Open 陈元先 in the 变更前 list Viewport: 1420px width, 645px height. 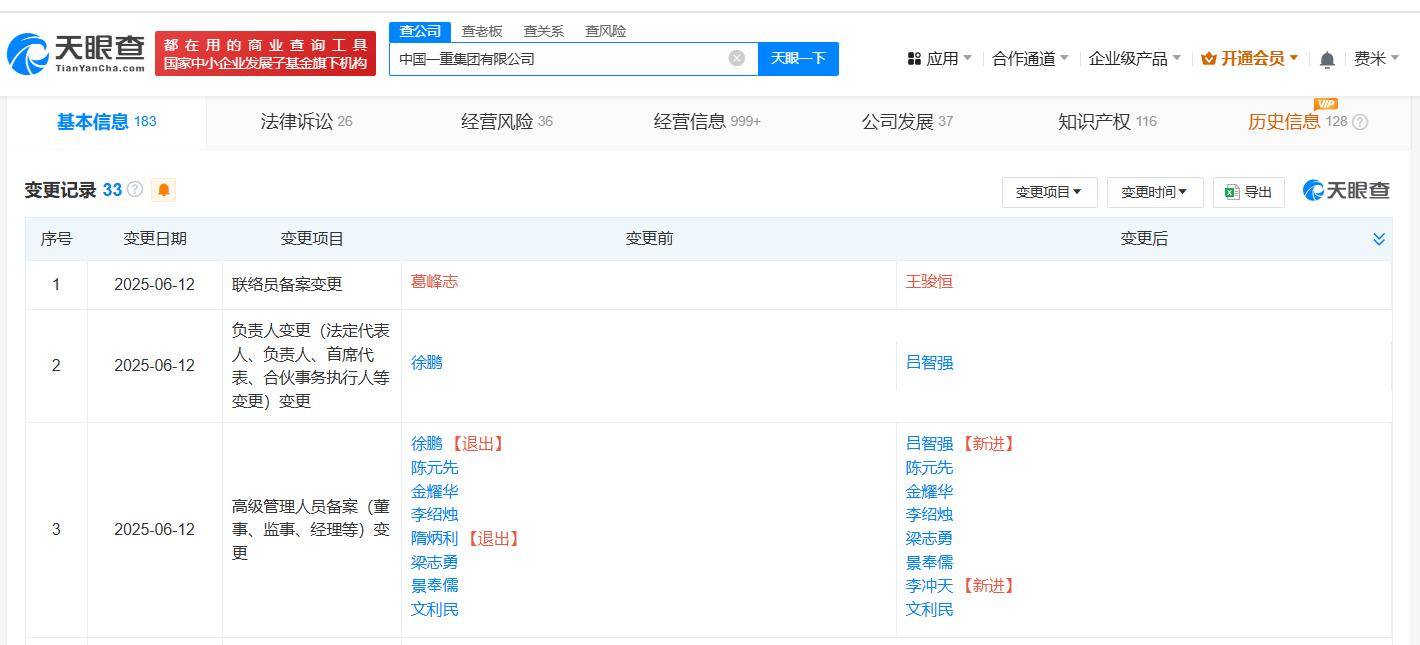click(434, 468)
